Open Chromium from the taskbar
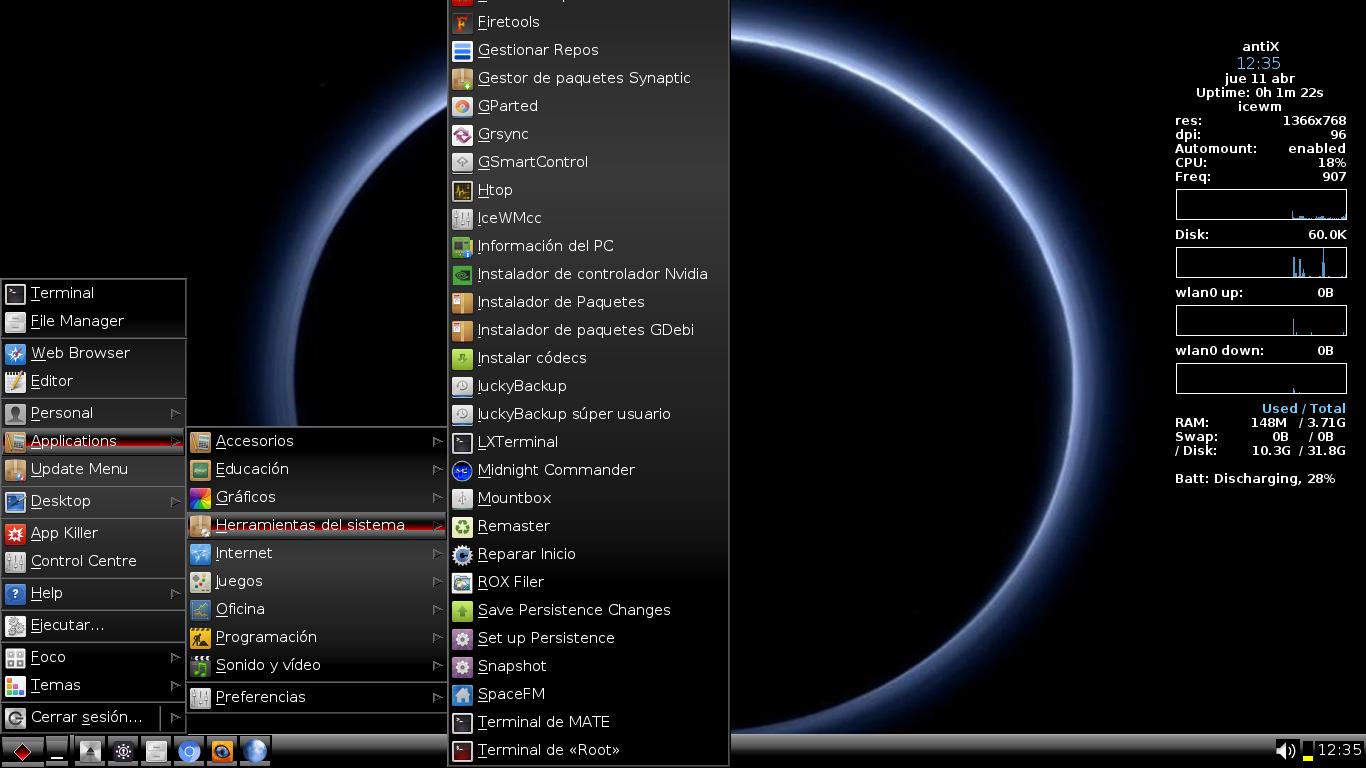Viewport: 1366px width, 768px height. tap(189, 751)
